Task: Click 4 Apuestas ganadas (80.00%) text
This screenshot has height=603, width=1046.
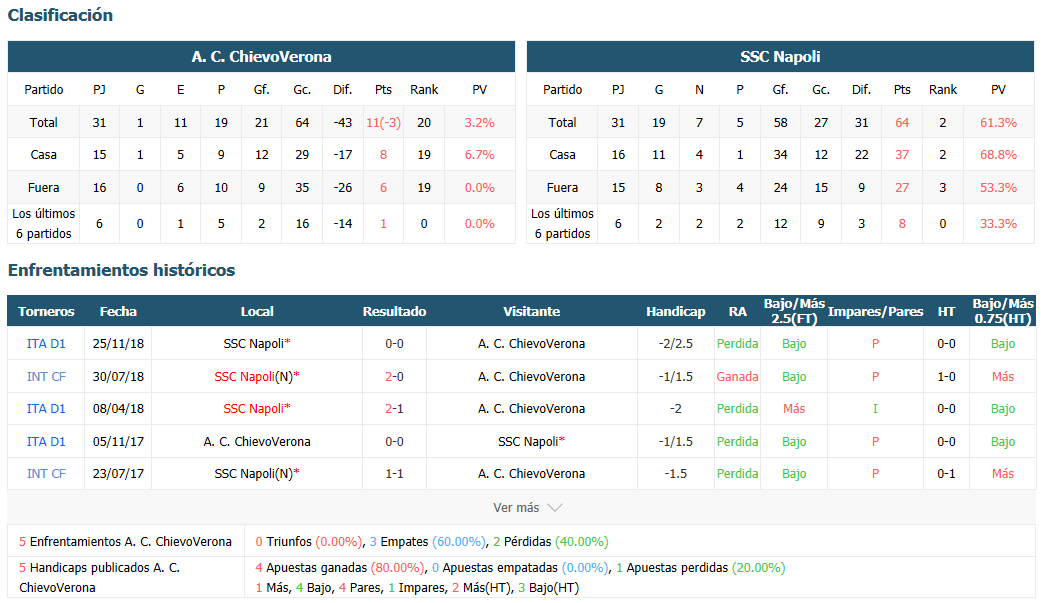Action: point(340,568)
